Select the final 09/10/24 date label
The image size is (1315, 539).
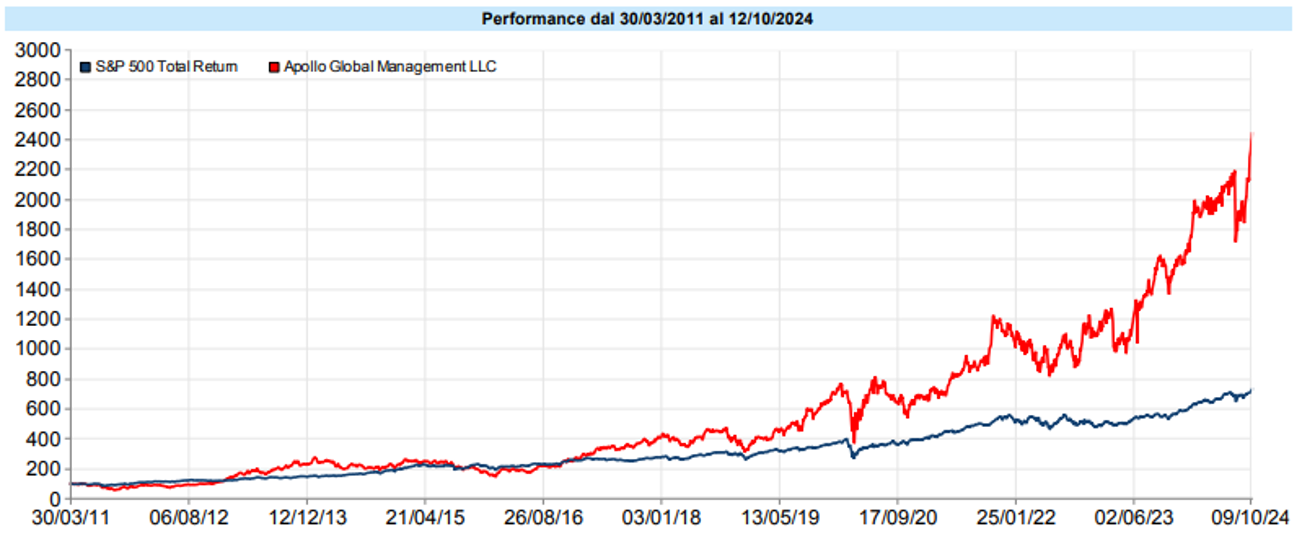[1252, 520]
